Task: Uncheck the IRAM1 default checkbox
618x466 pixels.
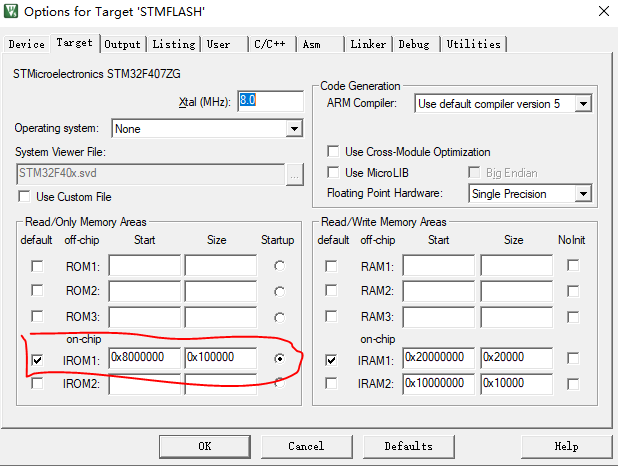Action: (x=331, y=360)
